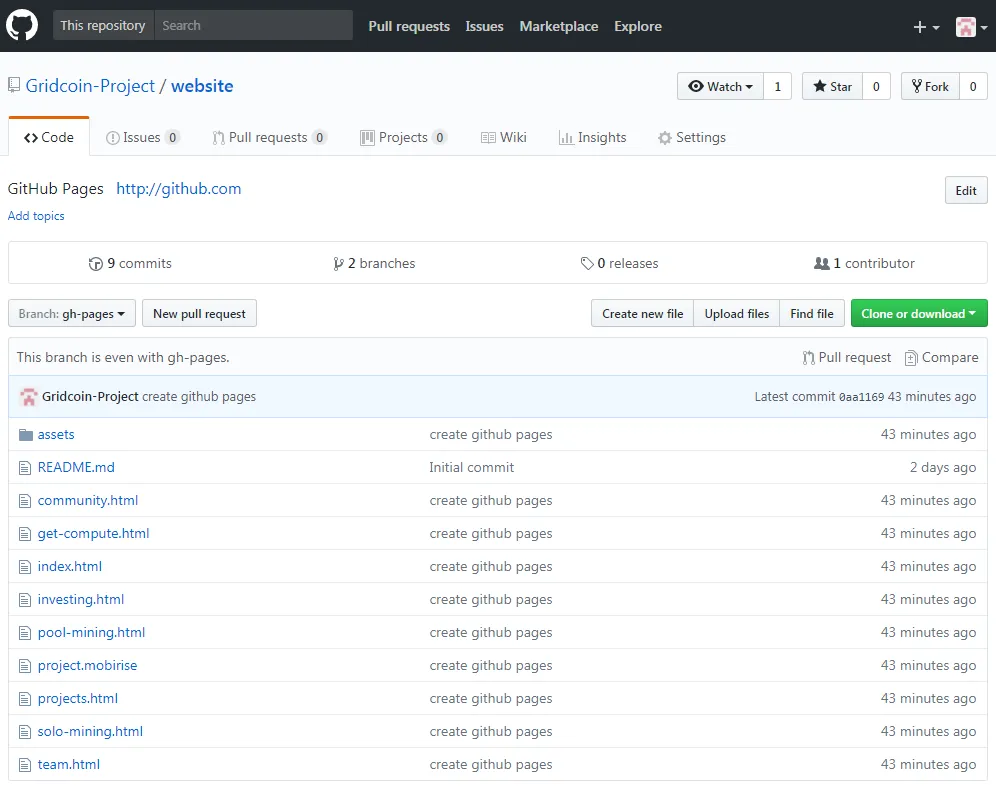Viewport: 996px width, 786px height.
Task: Click the This repository search scope label
Action: click(x=103, y=25)
